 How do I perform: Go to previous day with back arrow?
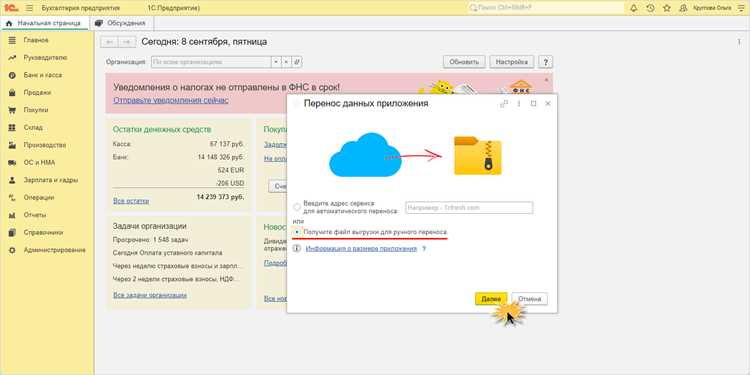click(x=110, y=42)
